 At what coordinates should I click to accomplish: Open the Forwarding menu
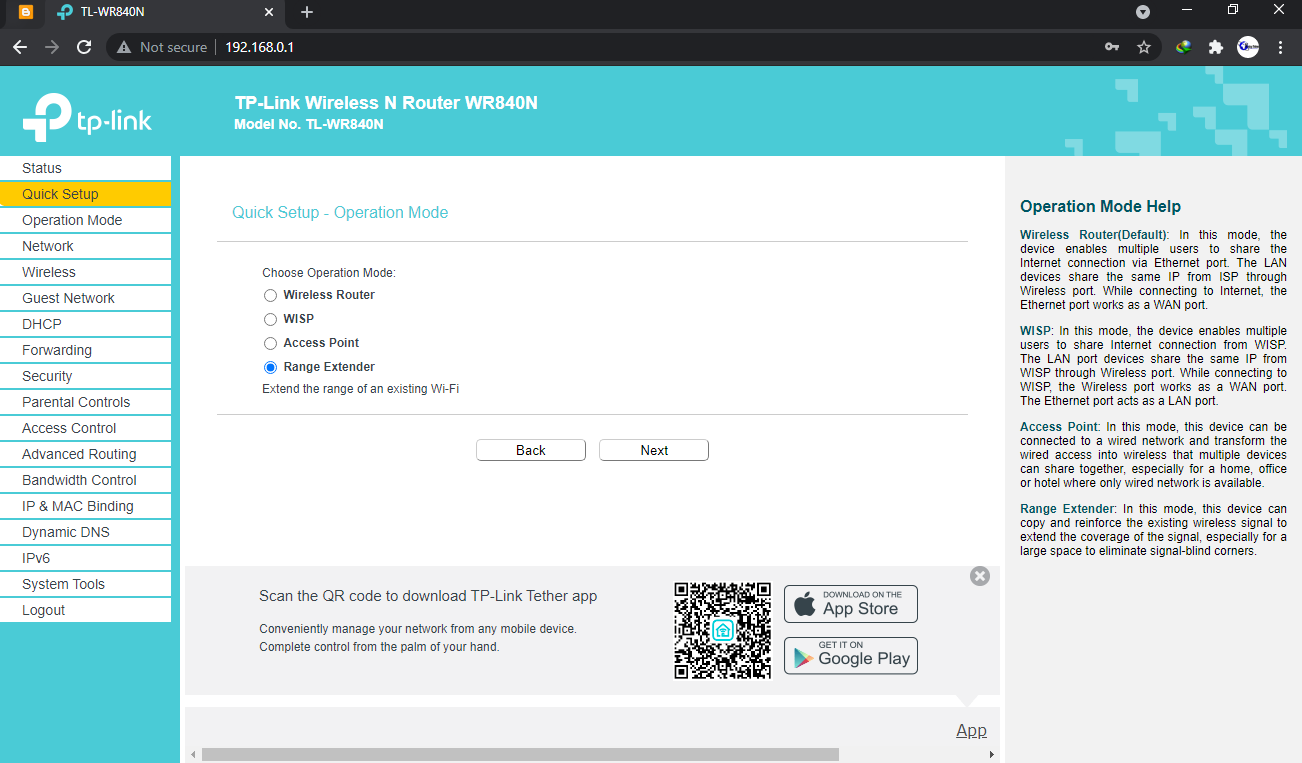pos(85,350)
